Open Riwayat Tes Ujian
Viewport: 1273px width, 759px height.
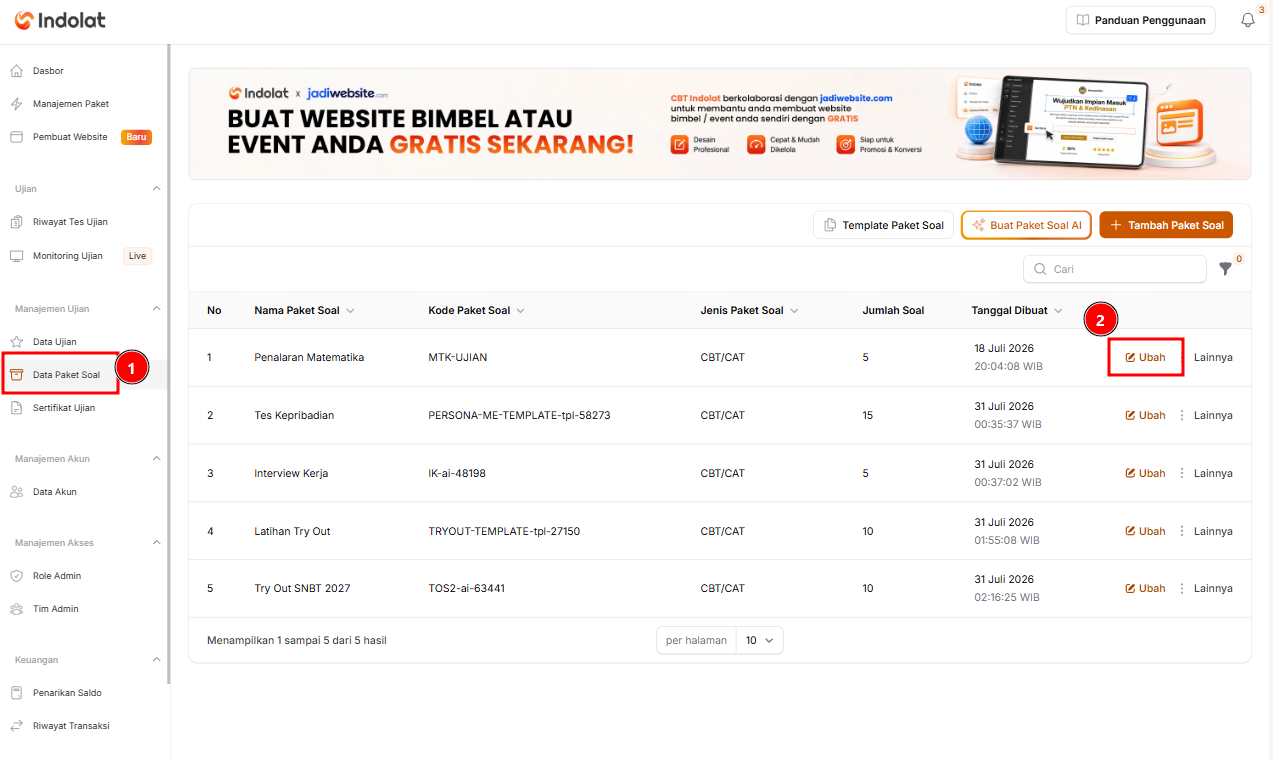tap(70, 222)
